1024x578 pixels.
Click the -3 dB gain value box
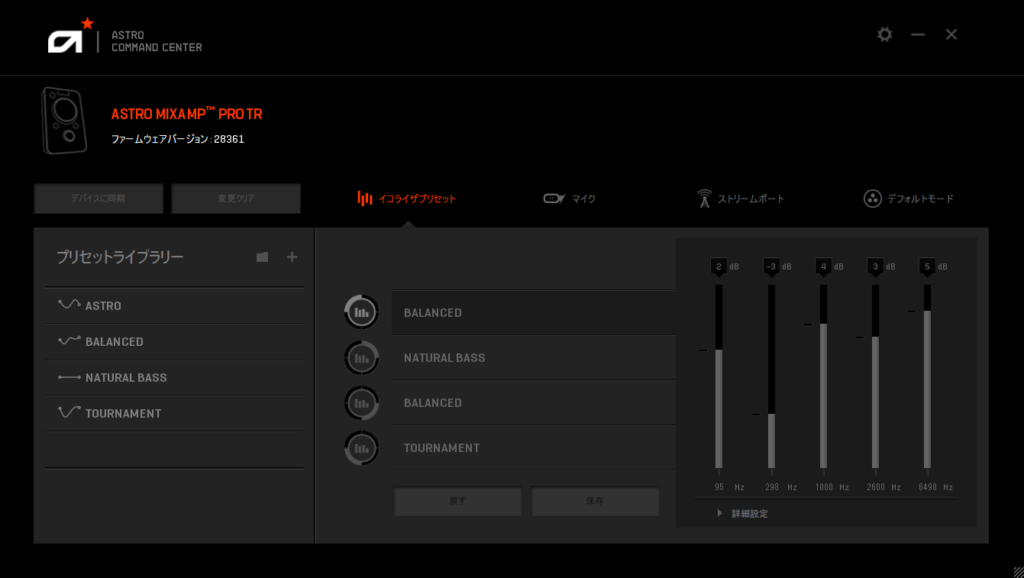click(771, 266)
